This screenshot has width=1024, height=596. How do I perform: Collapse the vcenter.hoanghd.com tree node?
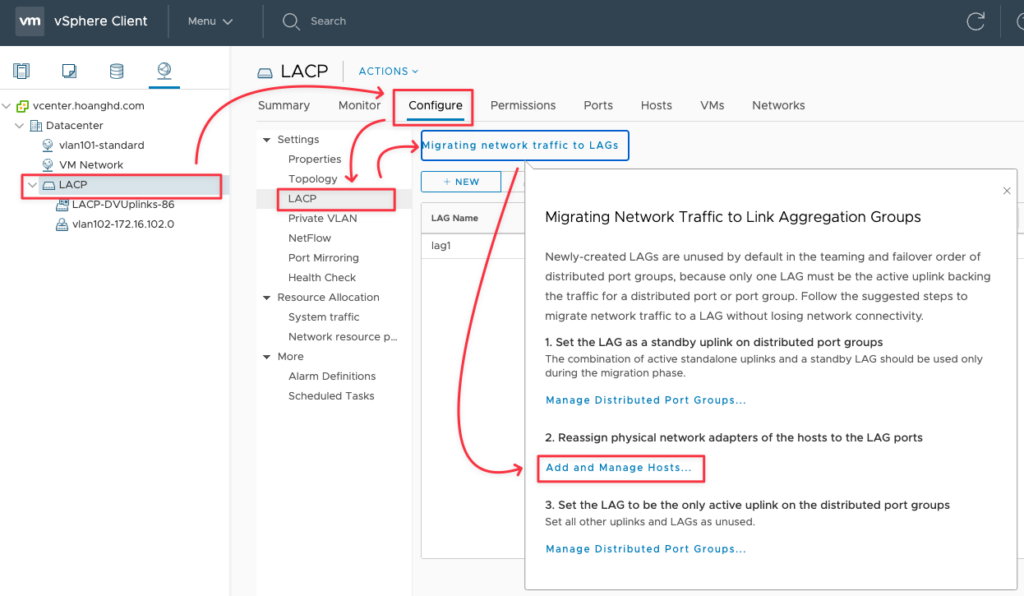click(x=7, y=106)
